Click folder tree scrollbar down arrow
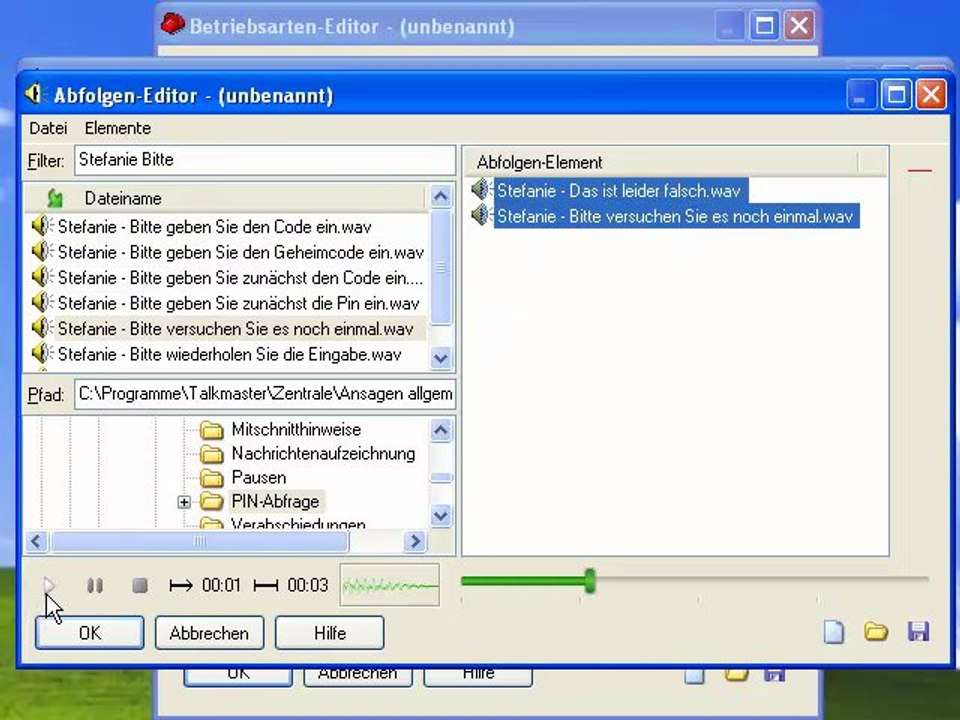Image resolution: width=960 pixels, height=720 pixels. point(441,515)
